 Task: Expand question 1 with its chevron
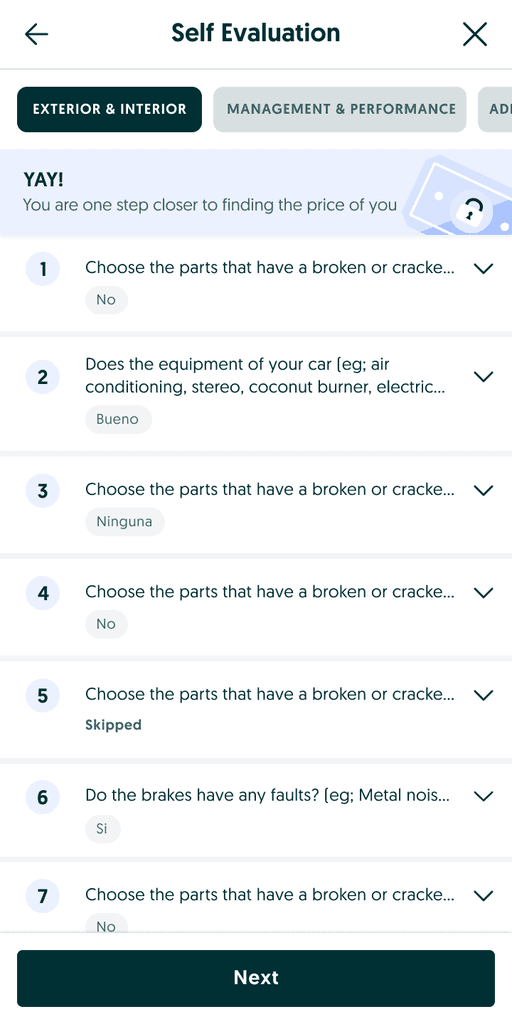(x=483, y=268)
